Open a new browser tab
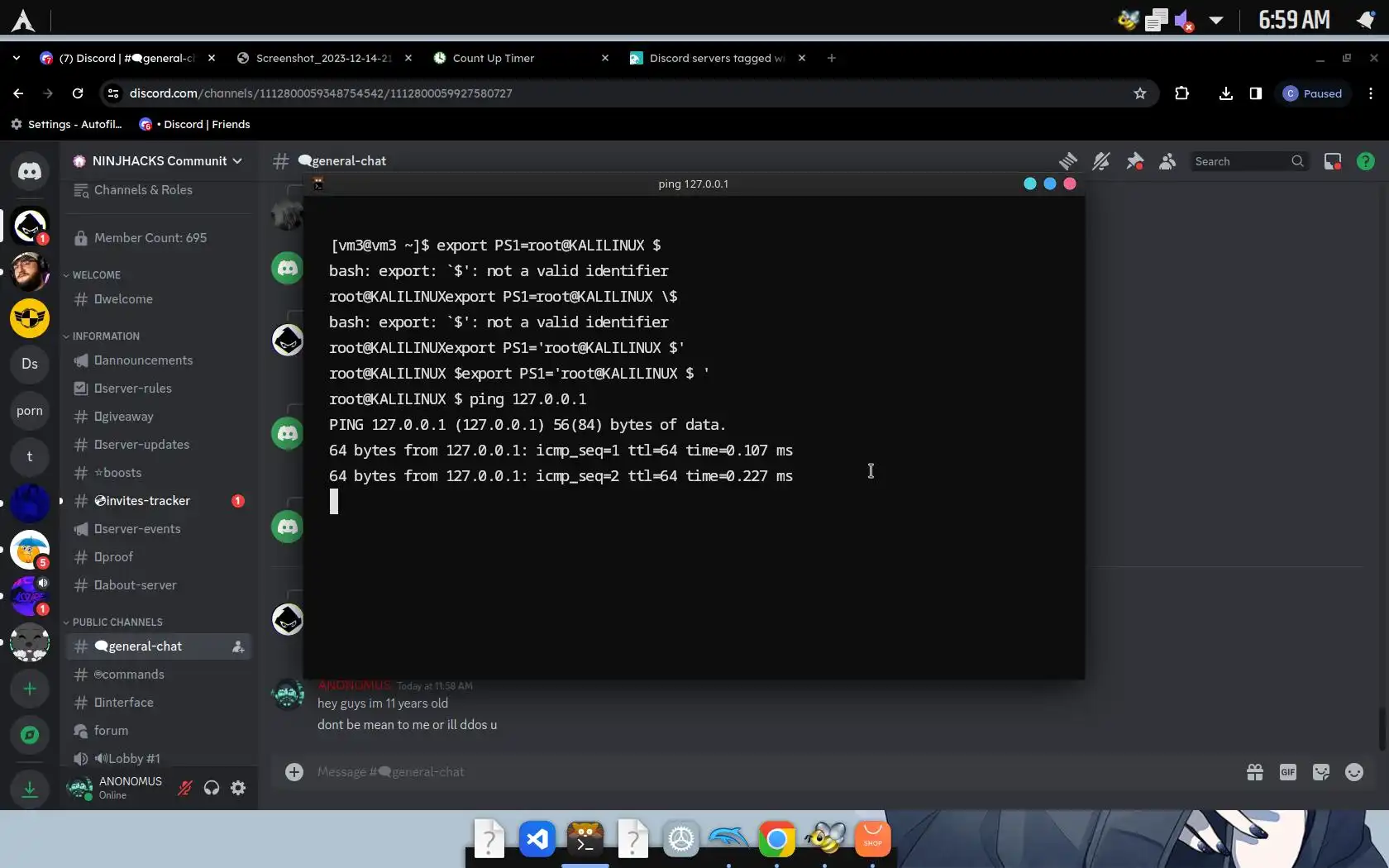The height and width of the screenshot is (868, 1389). click(x=832, y=58)
